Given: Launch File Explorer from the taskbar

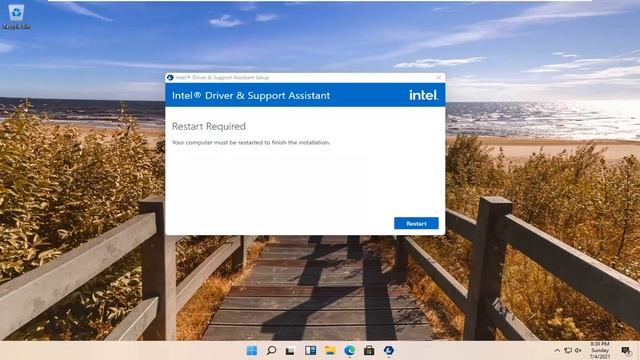Looking at the screenshot, I should 330,350.
